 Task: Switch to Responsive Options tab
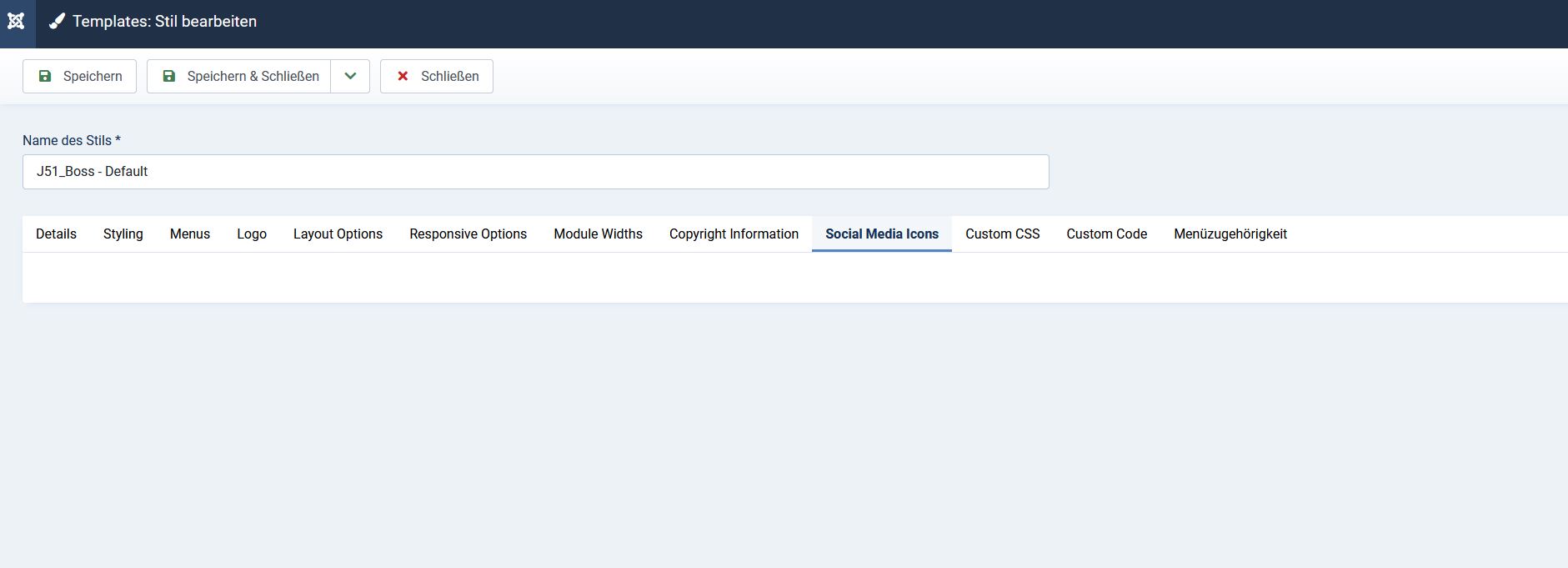(x=468, y=234)
